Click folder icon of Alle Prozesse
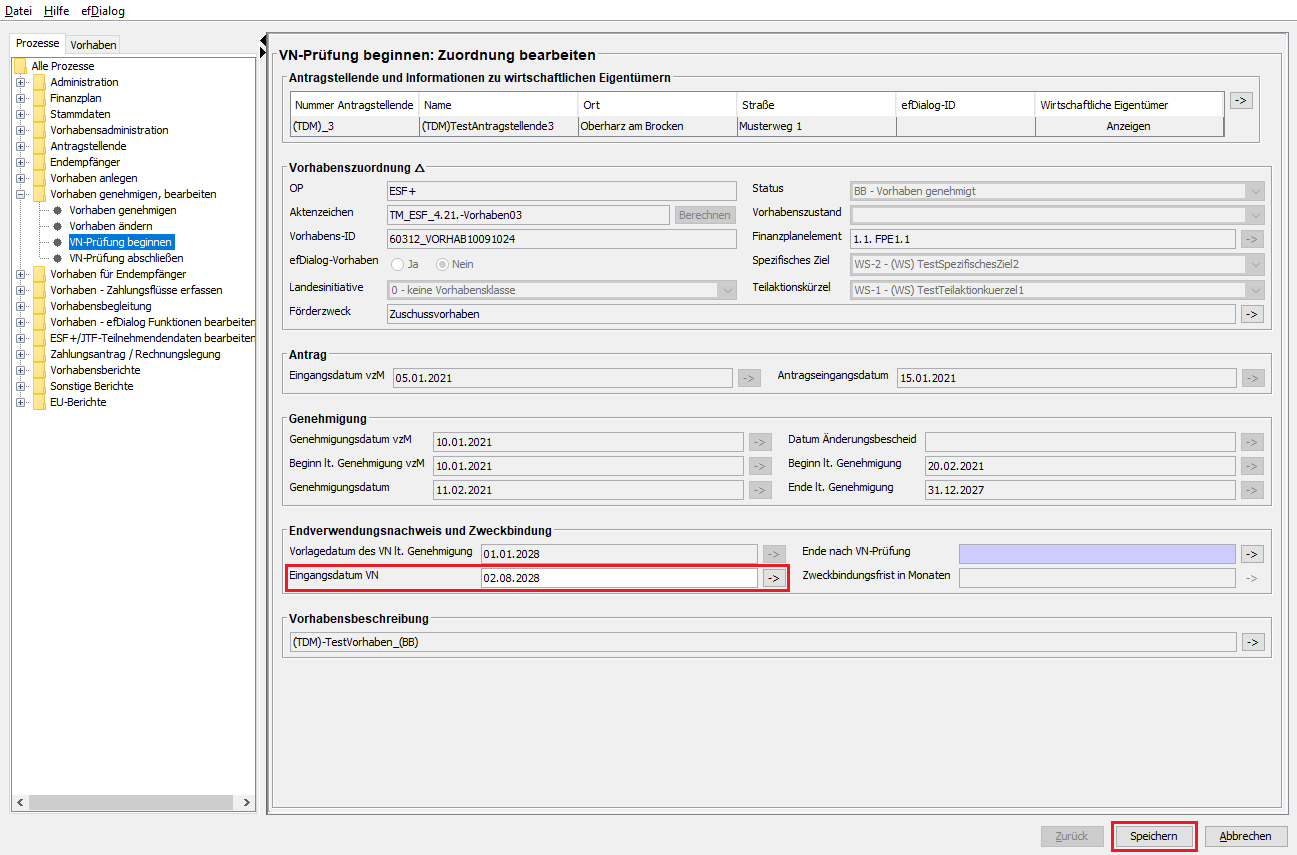Image resolution: width=1297 pixels, height=855 pixels. pos(20,66)
